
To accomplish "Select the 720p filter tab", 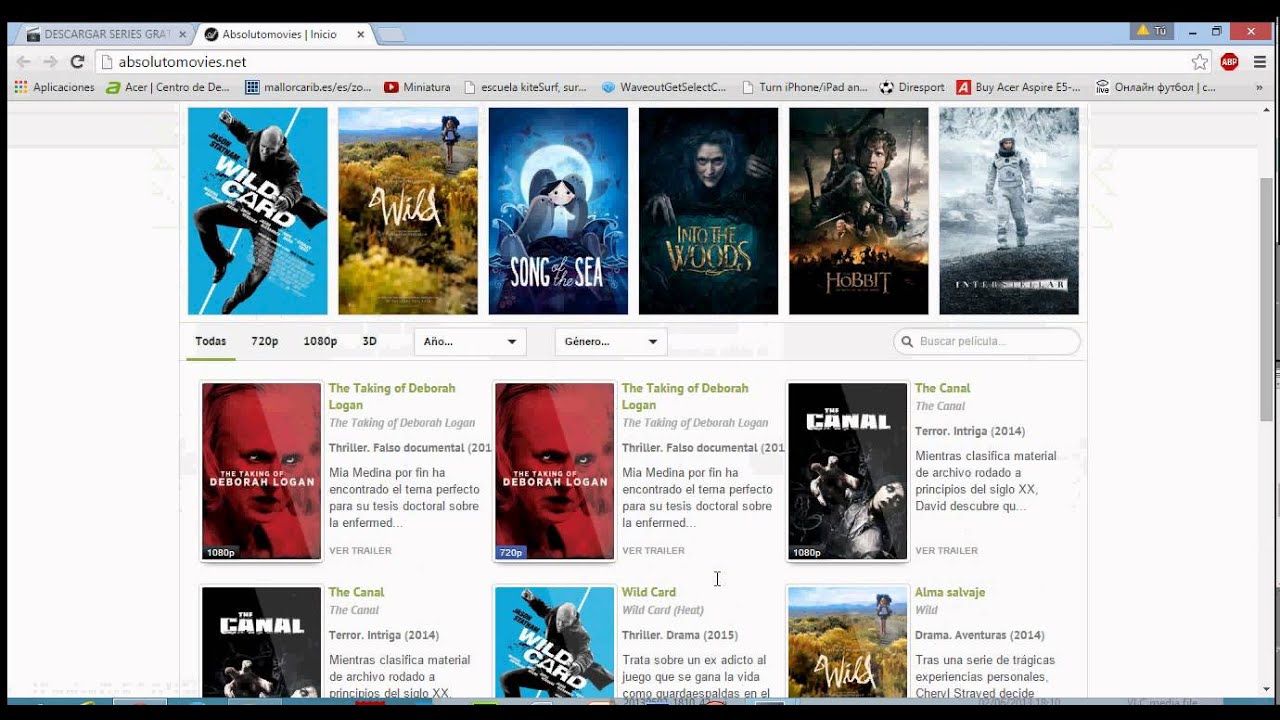I will (x=265, y=341).
